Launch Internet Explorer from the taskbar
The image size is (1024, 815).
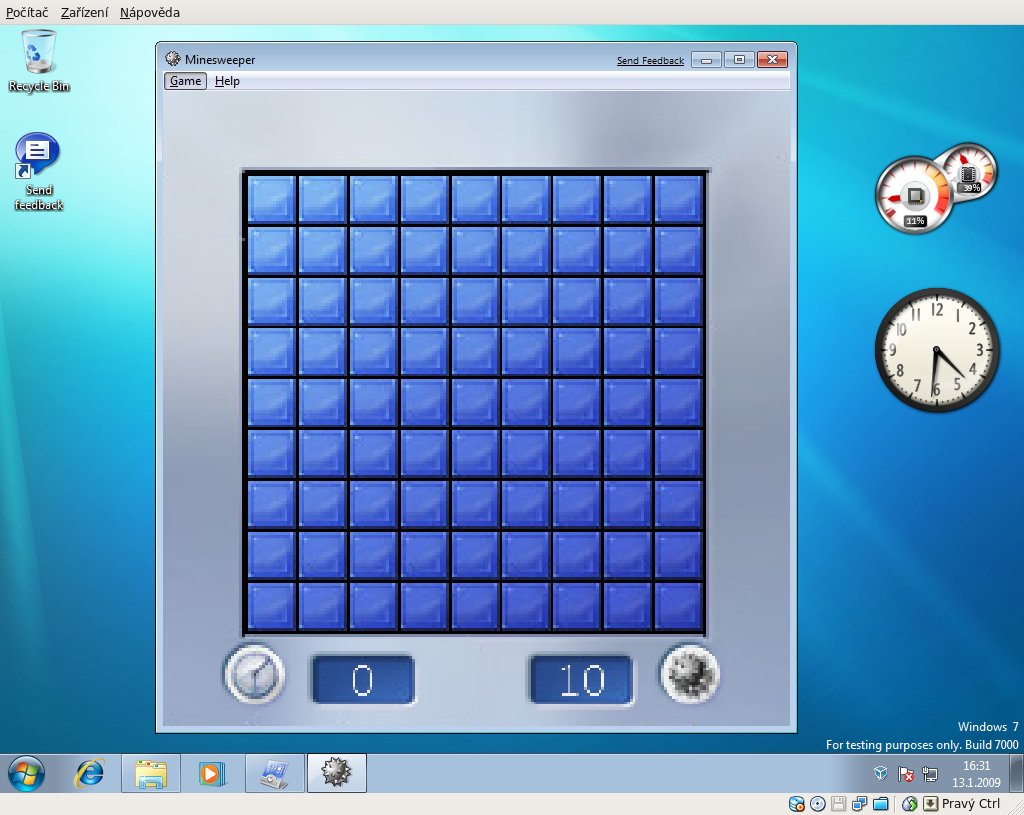click(x=89, y=773)
